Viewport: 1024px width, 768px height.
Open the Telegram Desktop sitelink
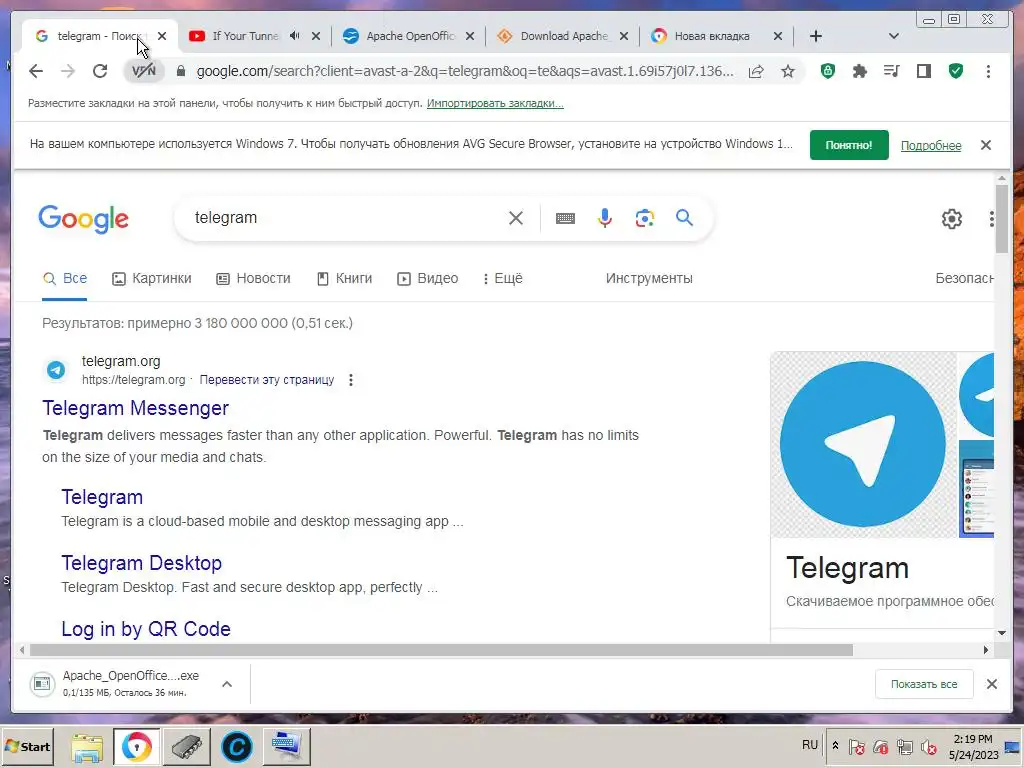click(x=142, y=563)
